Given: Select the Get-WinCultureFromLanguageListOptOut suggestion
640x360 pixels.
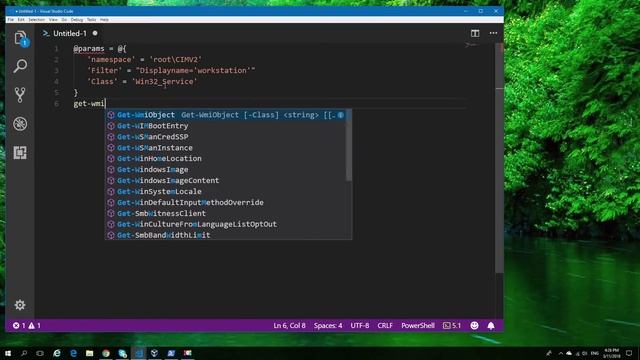Looking at the screenshot, I should (226, 224).
